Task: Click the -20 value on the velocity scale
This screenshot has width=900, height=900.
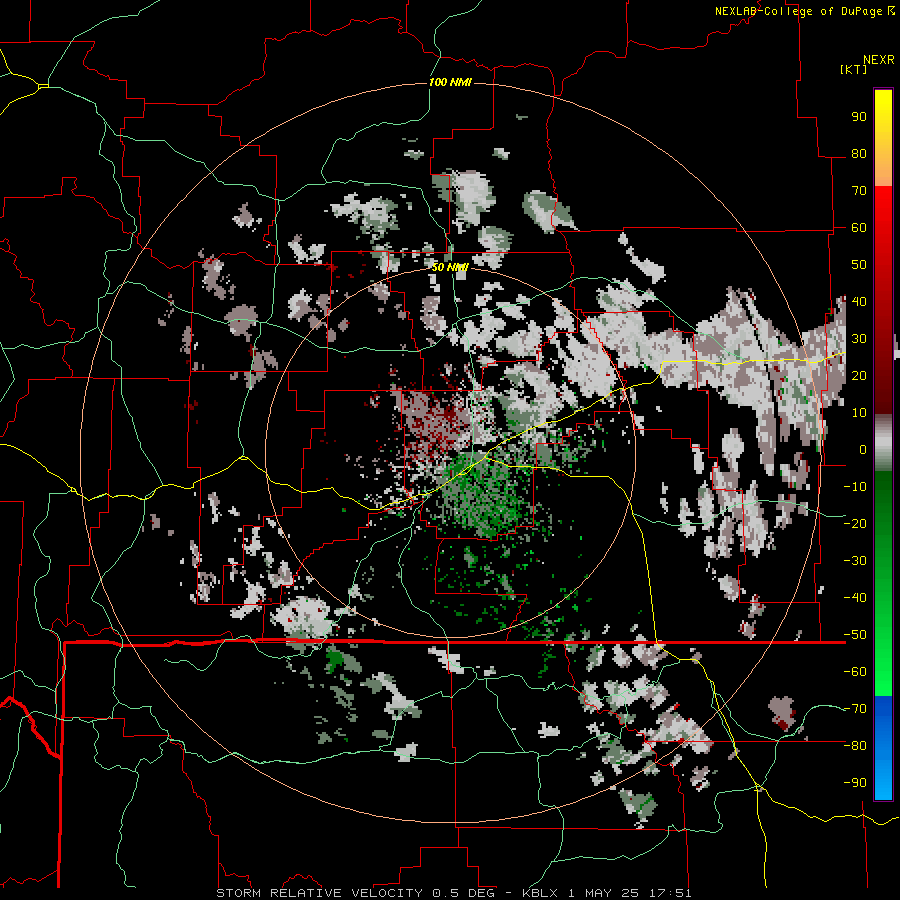Action: (x=855, y=524)
